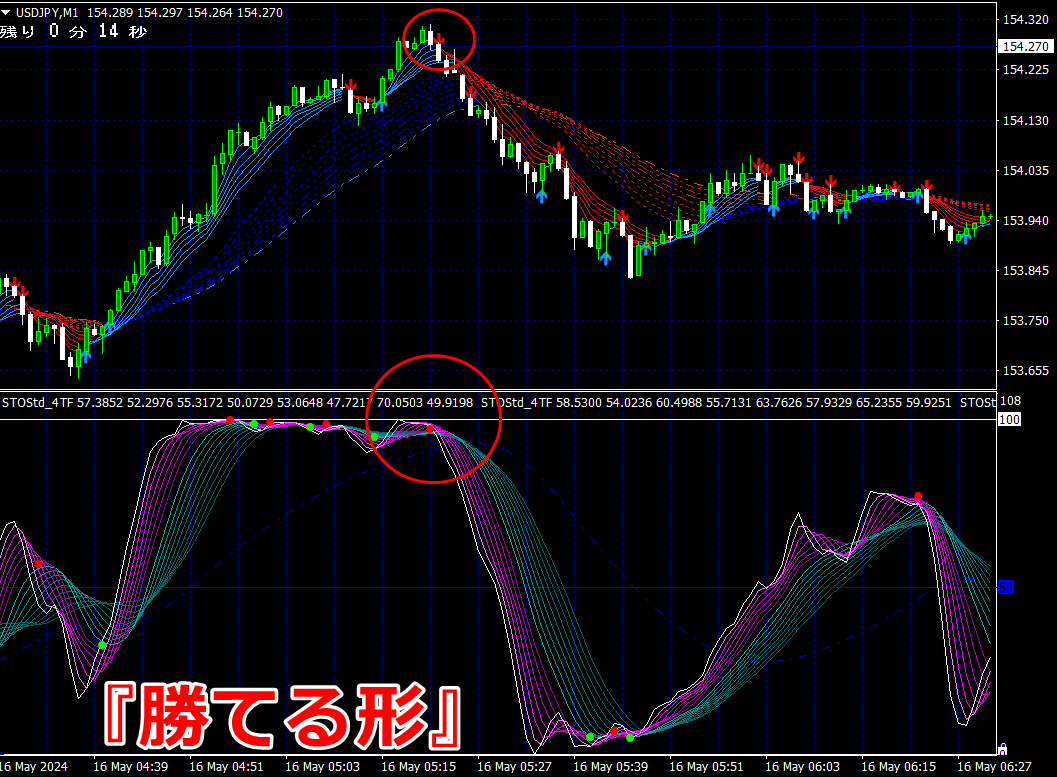Click the 16 May 05:39 time label

[610, 766]
